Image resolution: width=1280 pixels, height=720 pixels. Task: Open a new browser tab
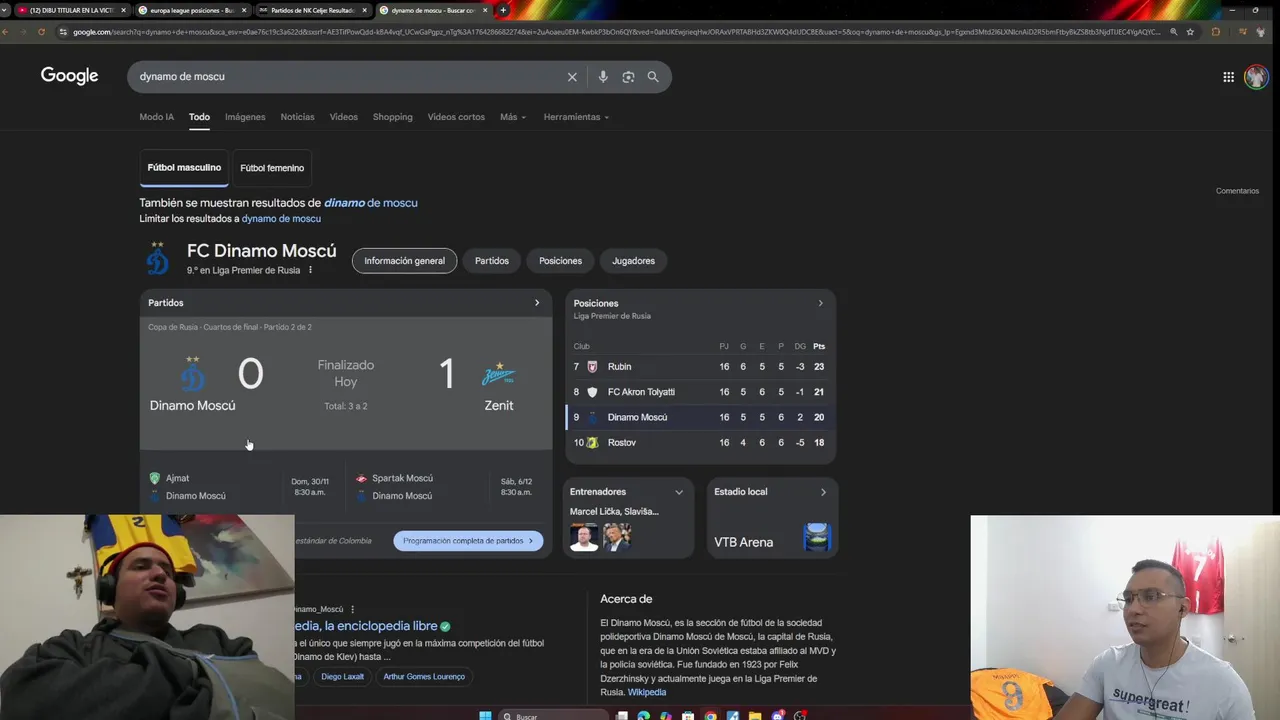click(503, 10)
